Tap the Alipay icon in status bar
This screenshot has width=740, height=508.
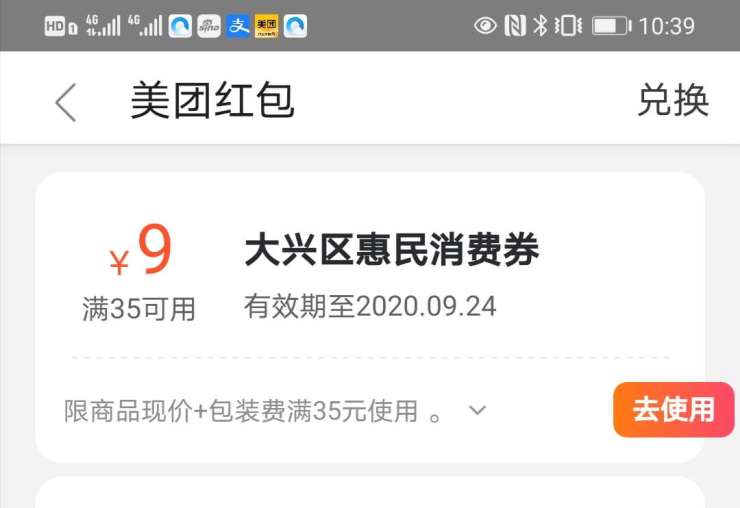tap(238, 26)
